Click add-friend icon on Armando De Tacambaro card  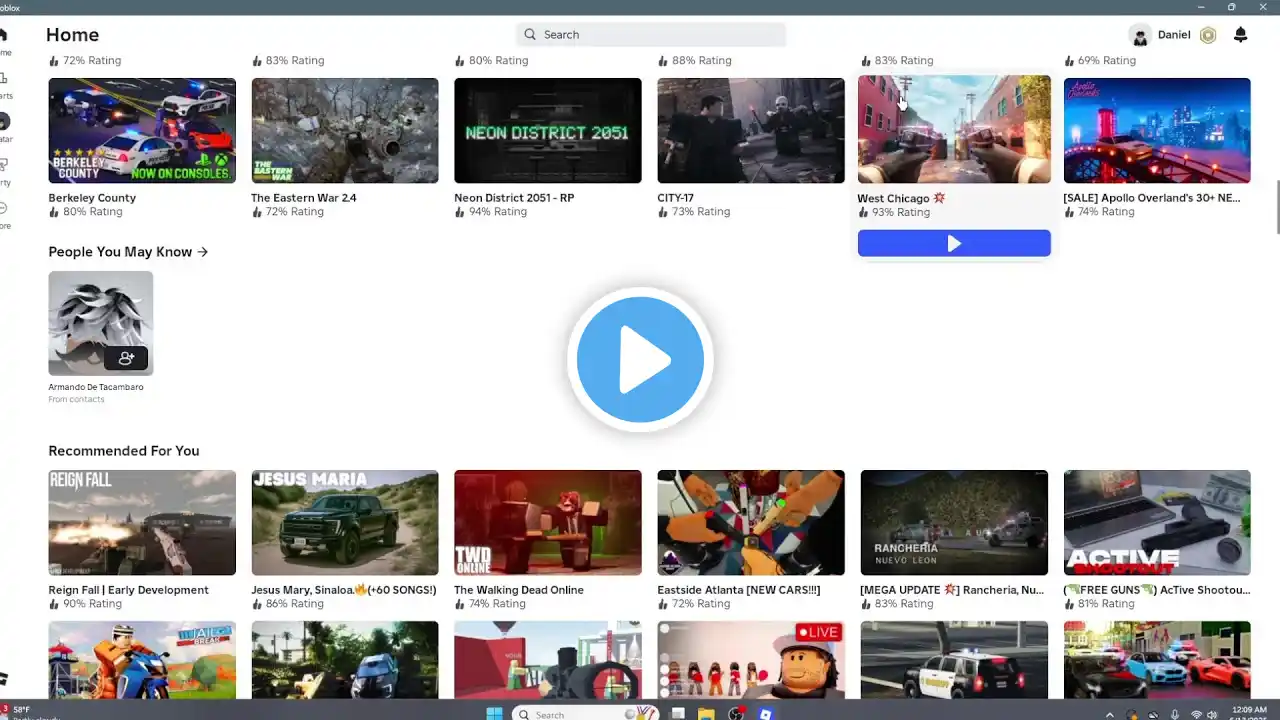point(126,357)
